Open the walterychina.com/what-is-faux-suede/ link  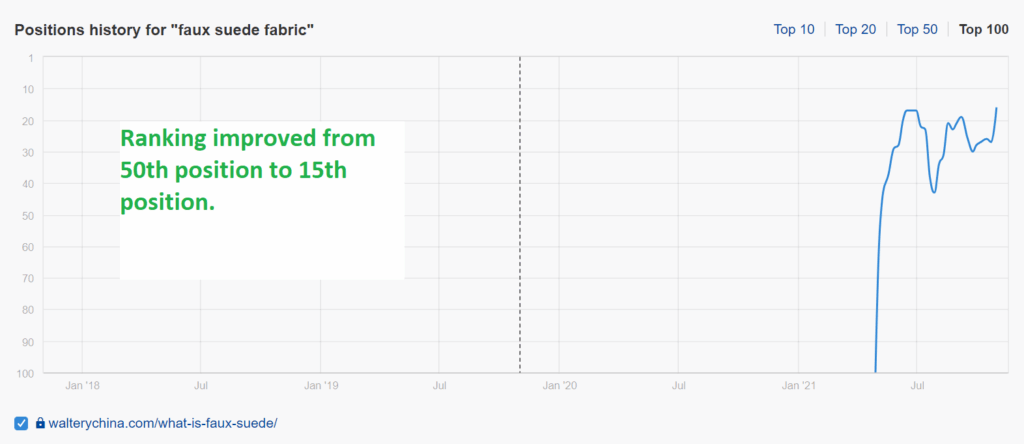[x=163, y=423]
